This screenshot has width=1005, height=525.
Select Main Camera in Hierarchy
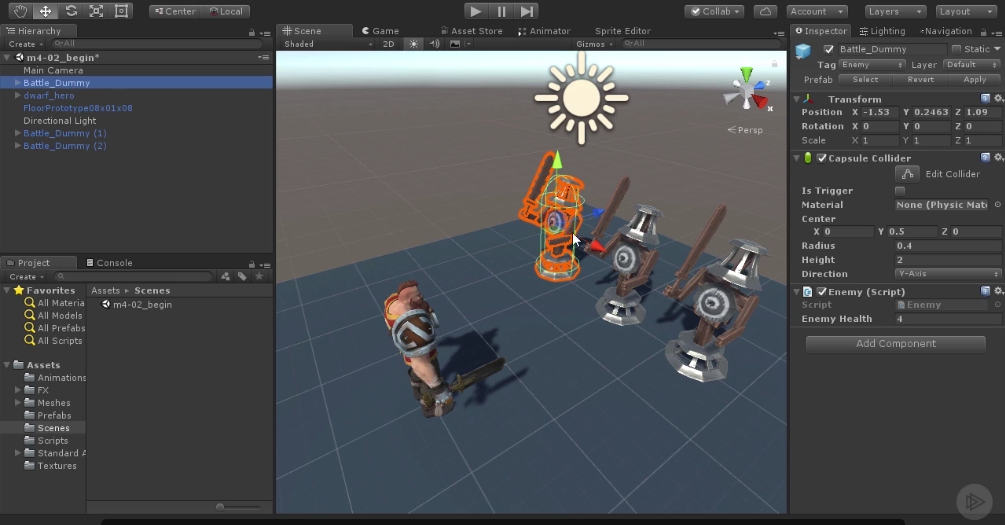point(53,71)
